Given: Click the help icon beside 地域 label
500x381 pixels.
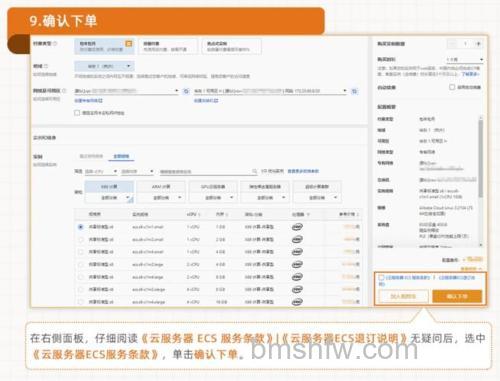Looking at the screenshot, I should (46, 66).
